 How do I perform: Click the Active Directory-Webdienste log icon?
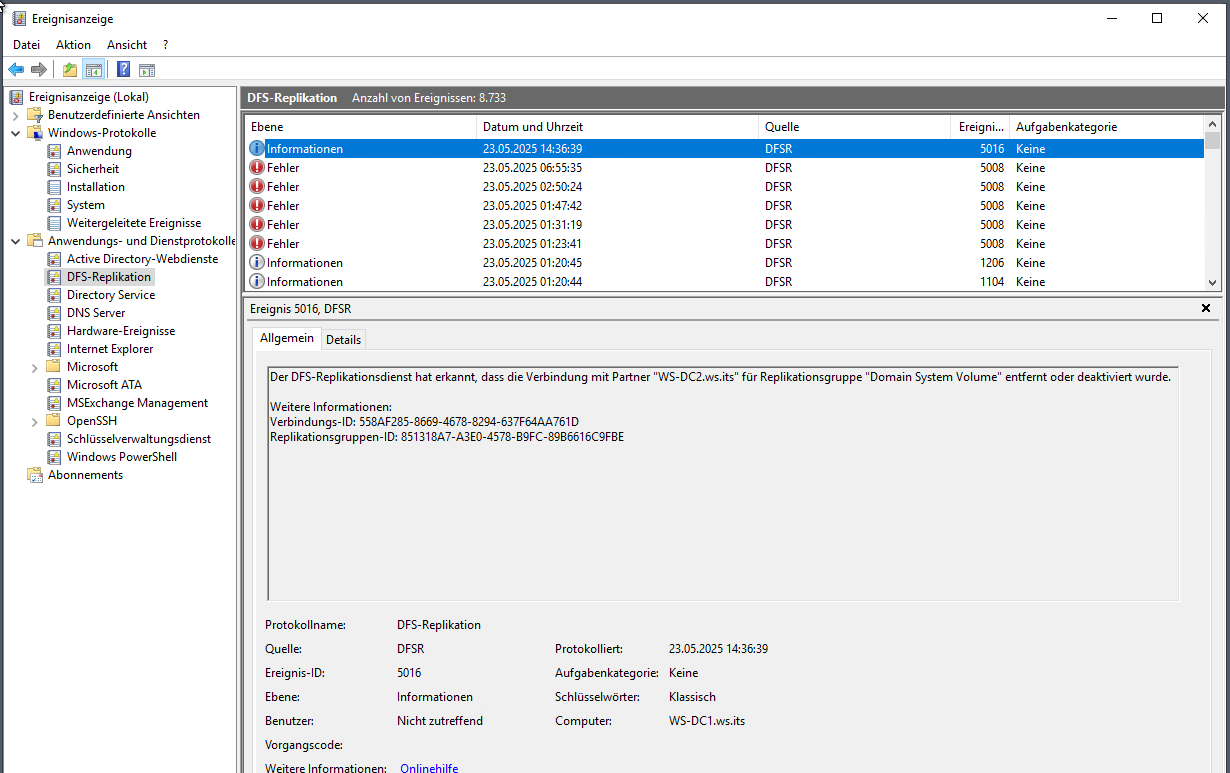pyautogui.click(x=55, y=259)
